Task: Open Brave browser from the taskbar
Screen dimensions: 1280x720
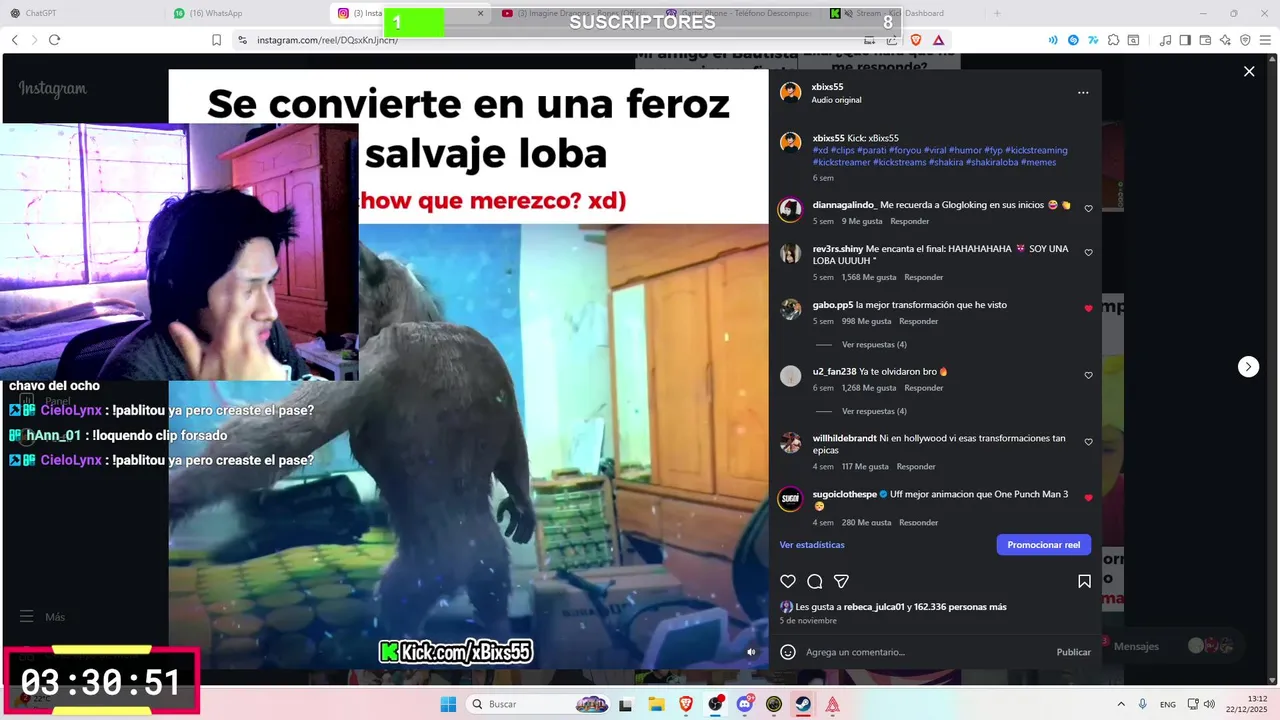Action: coord(686,704)
